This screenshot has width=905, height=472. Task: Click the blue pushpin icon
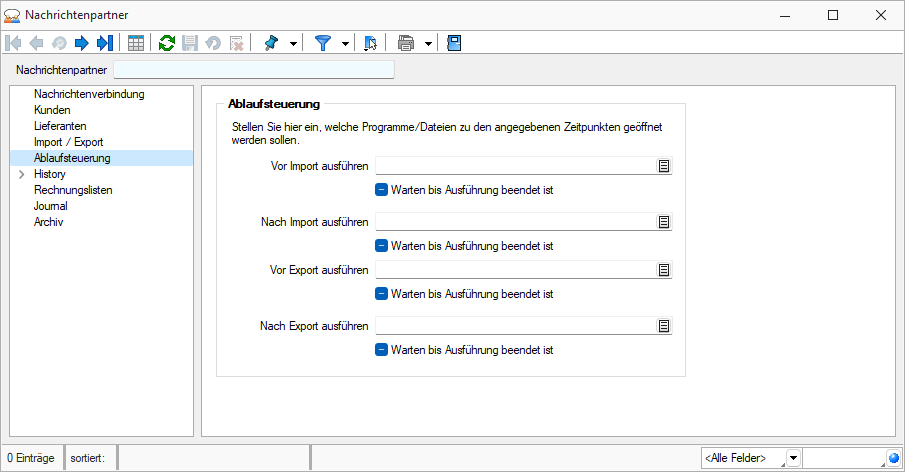click(x=271, y=43)
